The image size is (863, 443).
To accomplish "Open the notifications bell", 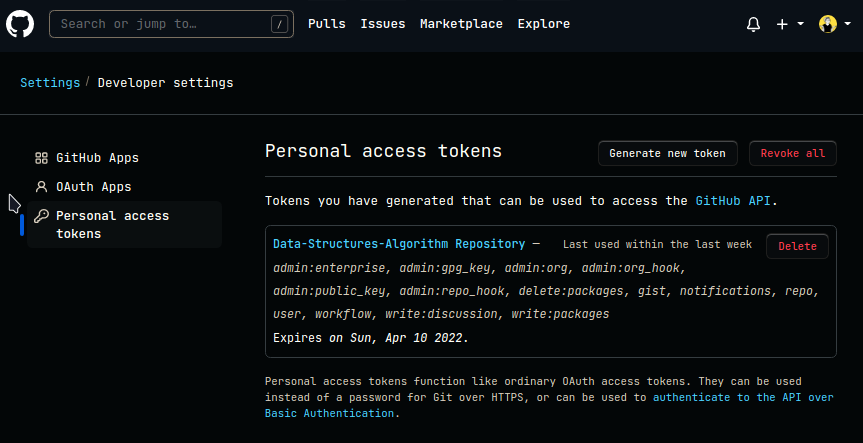I will point(754,24).
